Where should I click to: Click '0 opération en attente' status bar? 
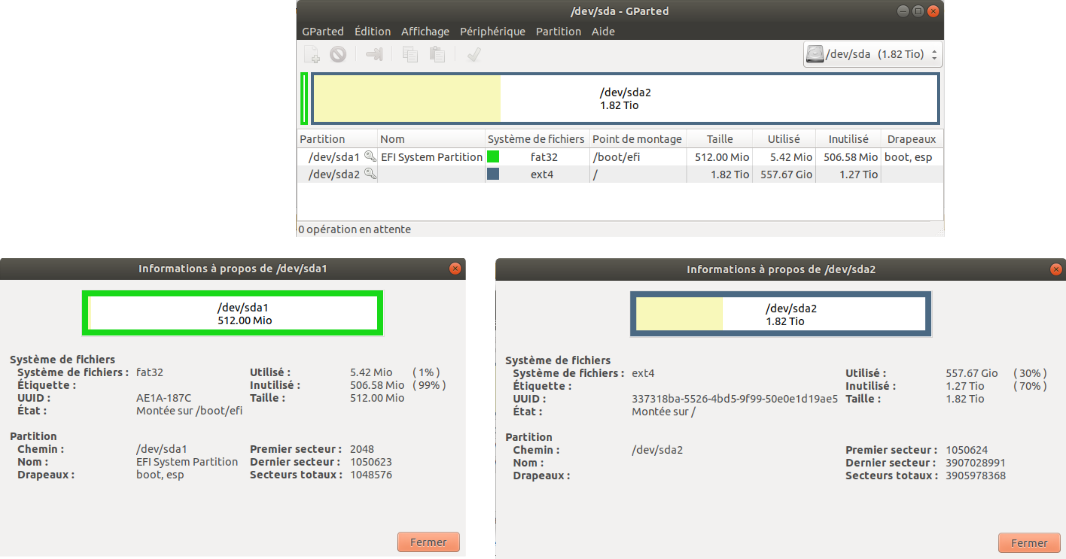point(354,229)
